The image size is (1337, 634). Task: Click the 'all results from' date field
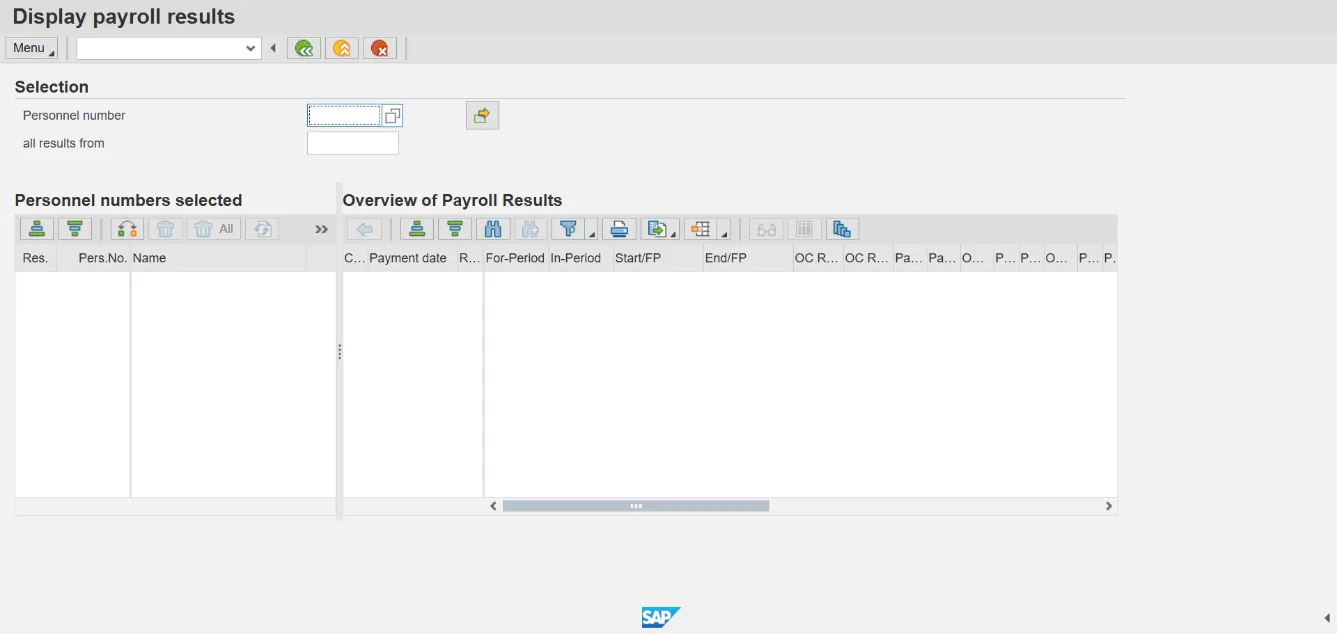point(353,144)
